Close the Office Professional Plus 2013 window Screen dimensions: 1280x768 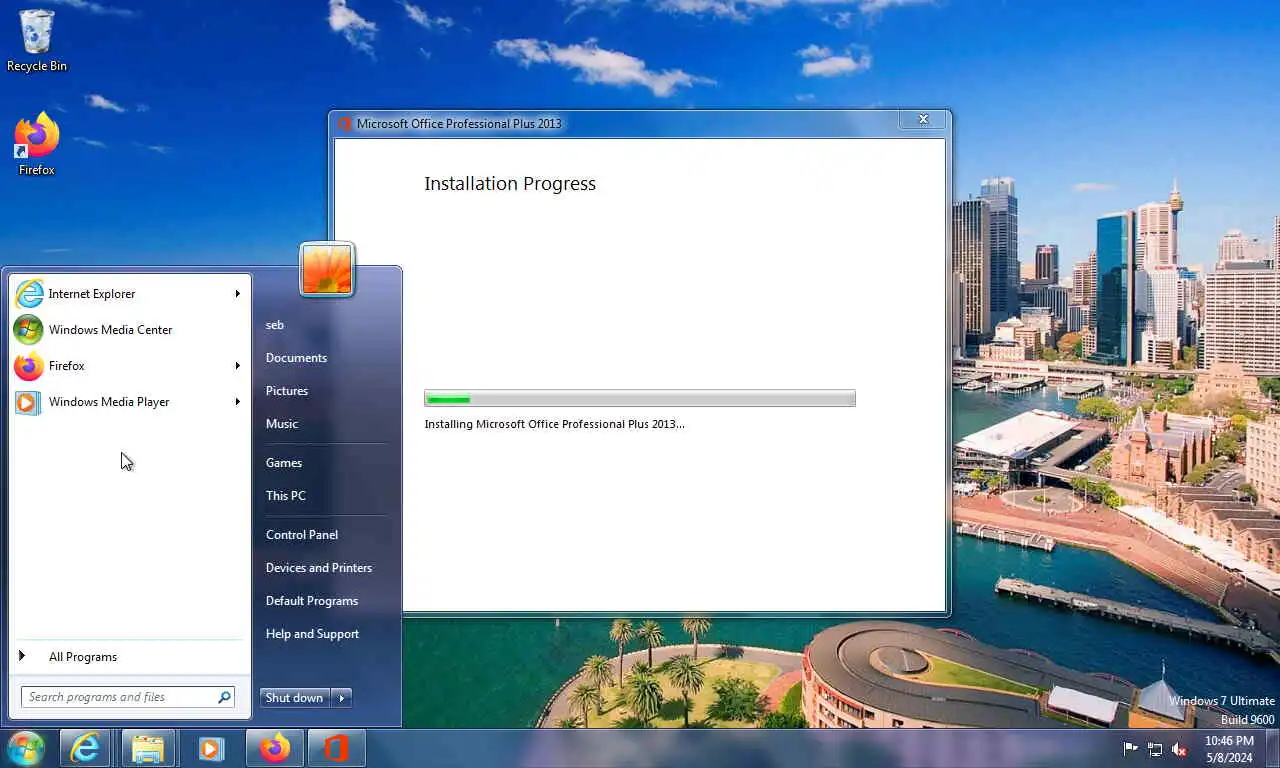923,120
